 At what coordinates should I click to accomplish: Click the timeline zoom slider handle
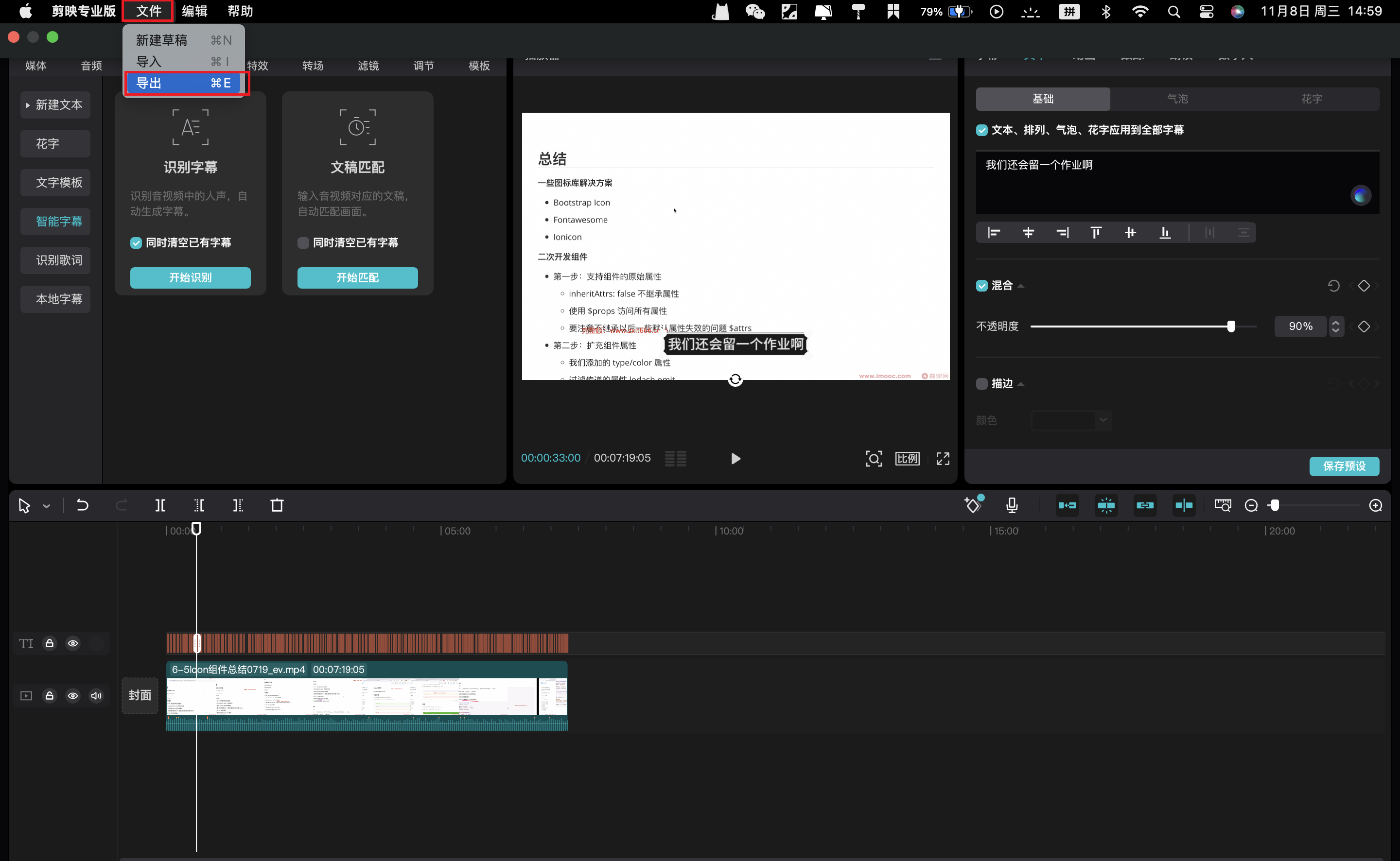click(1275, 506)
